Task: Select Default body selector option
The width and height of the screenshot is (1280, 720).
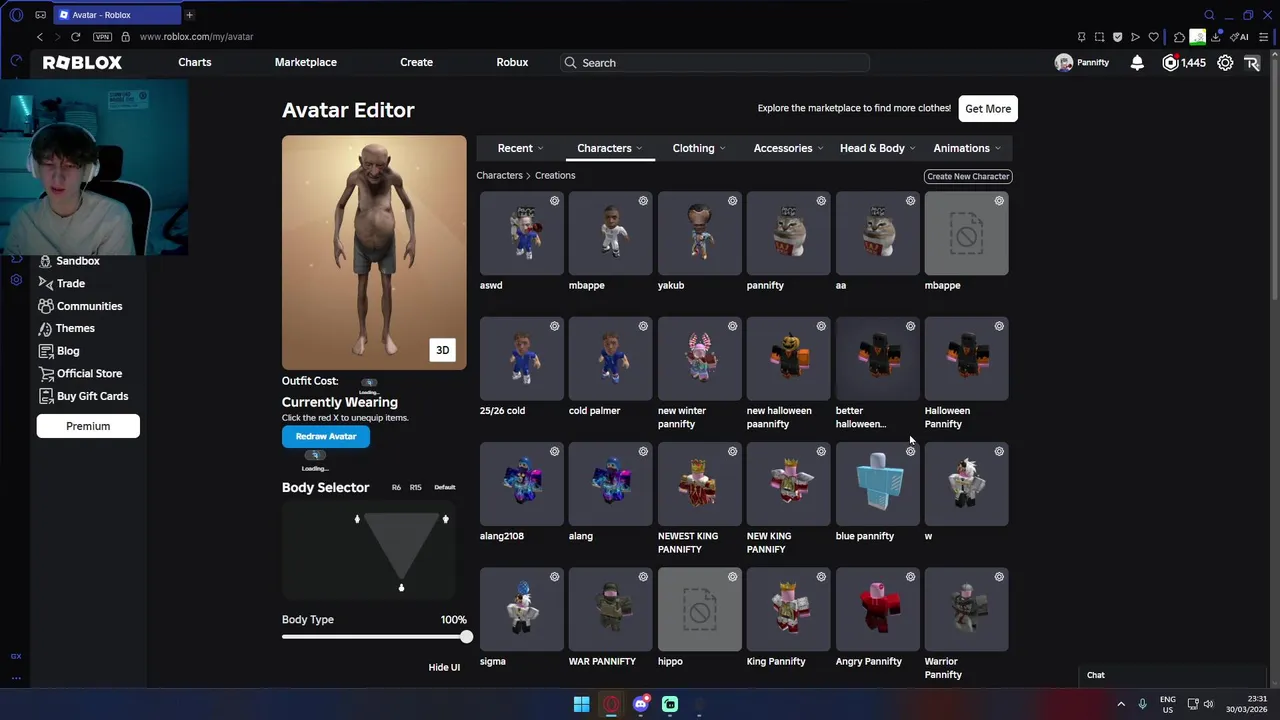Action: click(444, 488)
